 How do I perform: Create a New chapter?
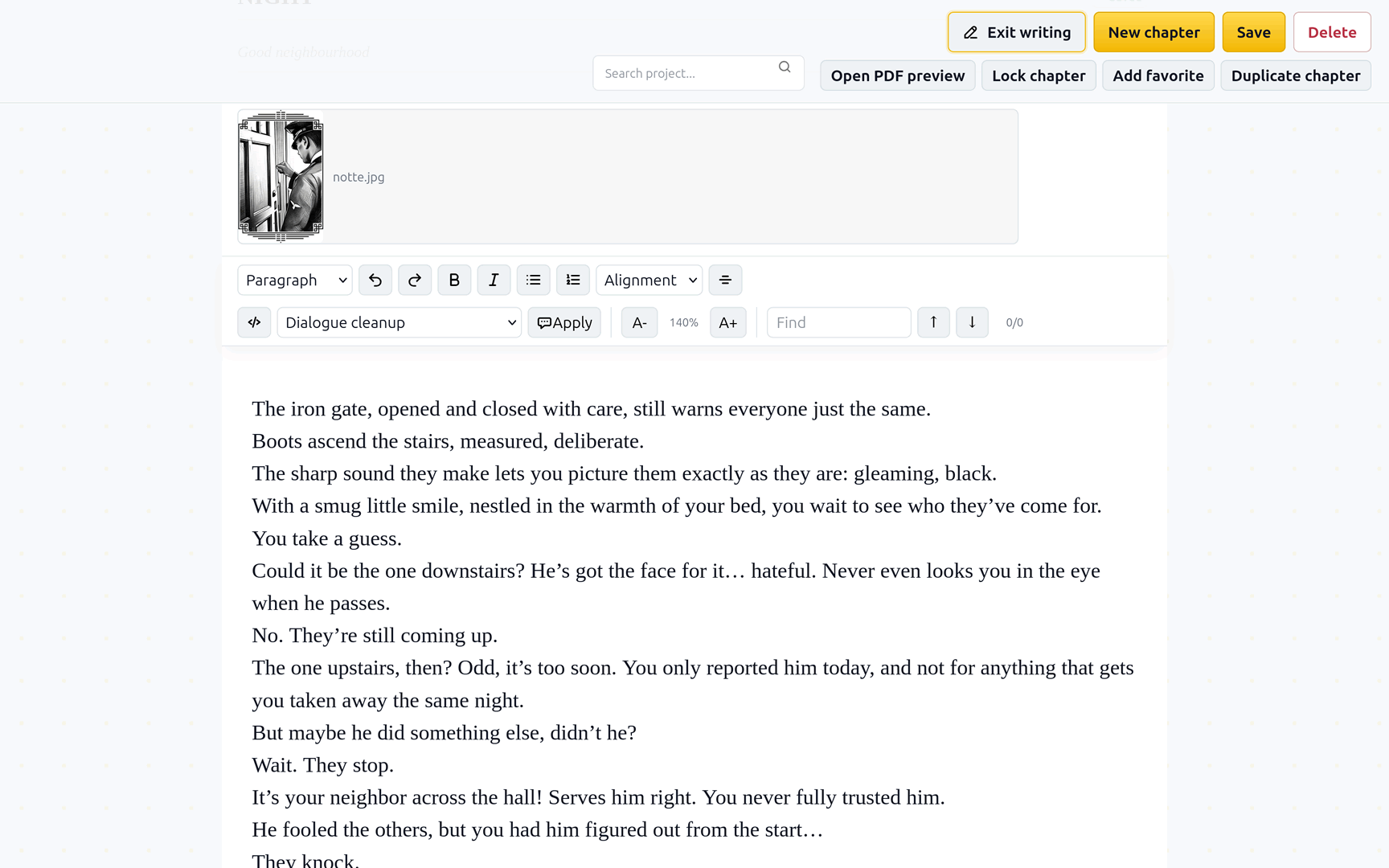[x=1153, y=32]
